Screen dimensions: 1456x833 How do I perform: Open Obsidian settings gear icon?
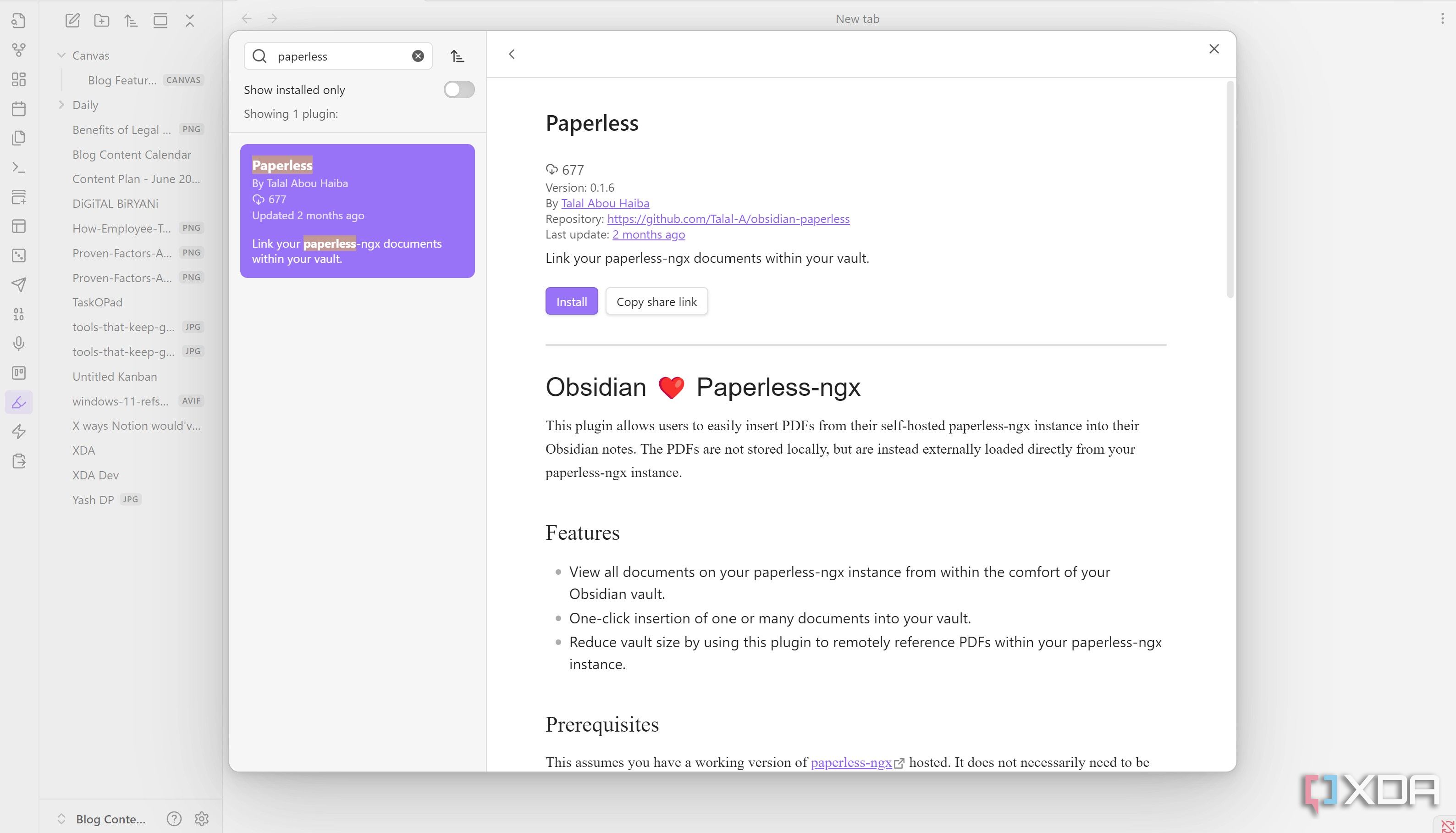tap(201, 819)
